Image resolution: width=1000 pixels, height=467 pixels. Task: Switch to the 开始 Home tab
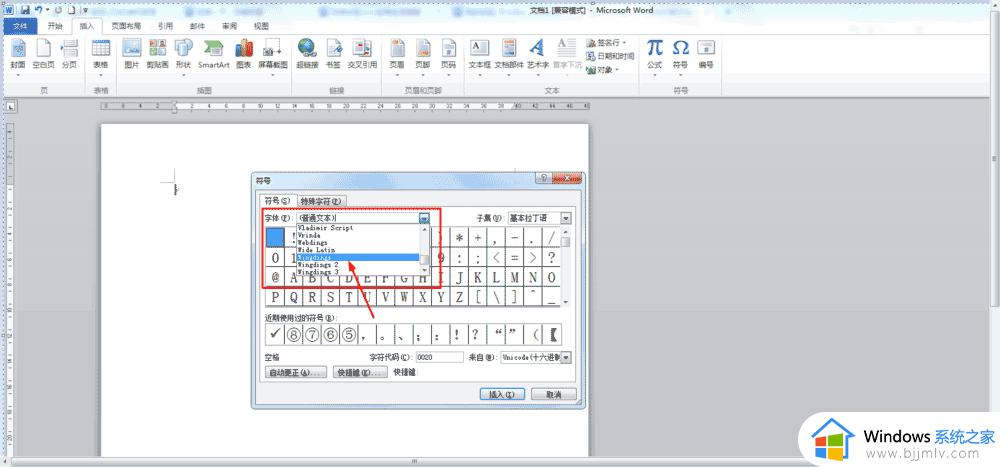(x=55, y=26)
